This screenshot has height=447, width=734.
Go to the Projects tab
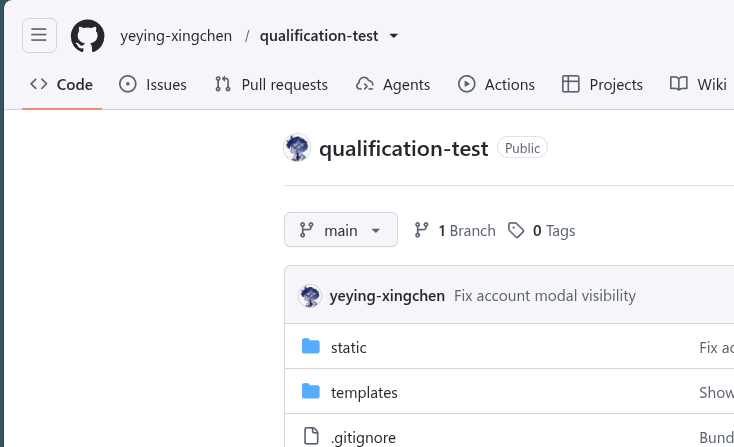tap(602, 85)
